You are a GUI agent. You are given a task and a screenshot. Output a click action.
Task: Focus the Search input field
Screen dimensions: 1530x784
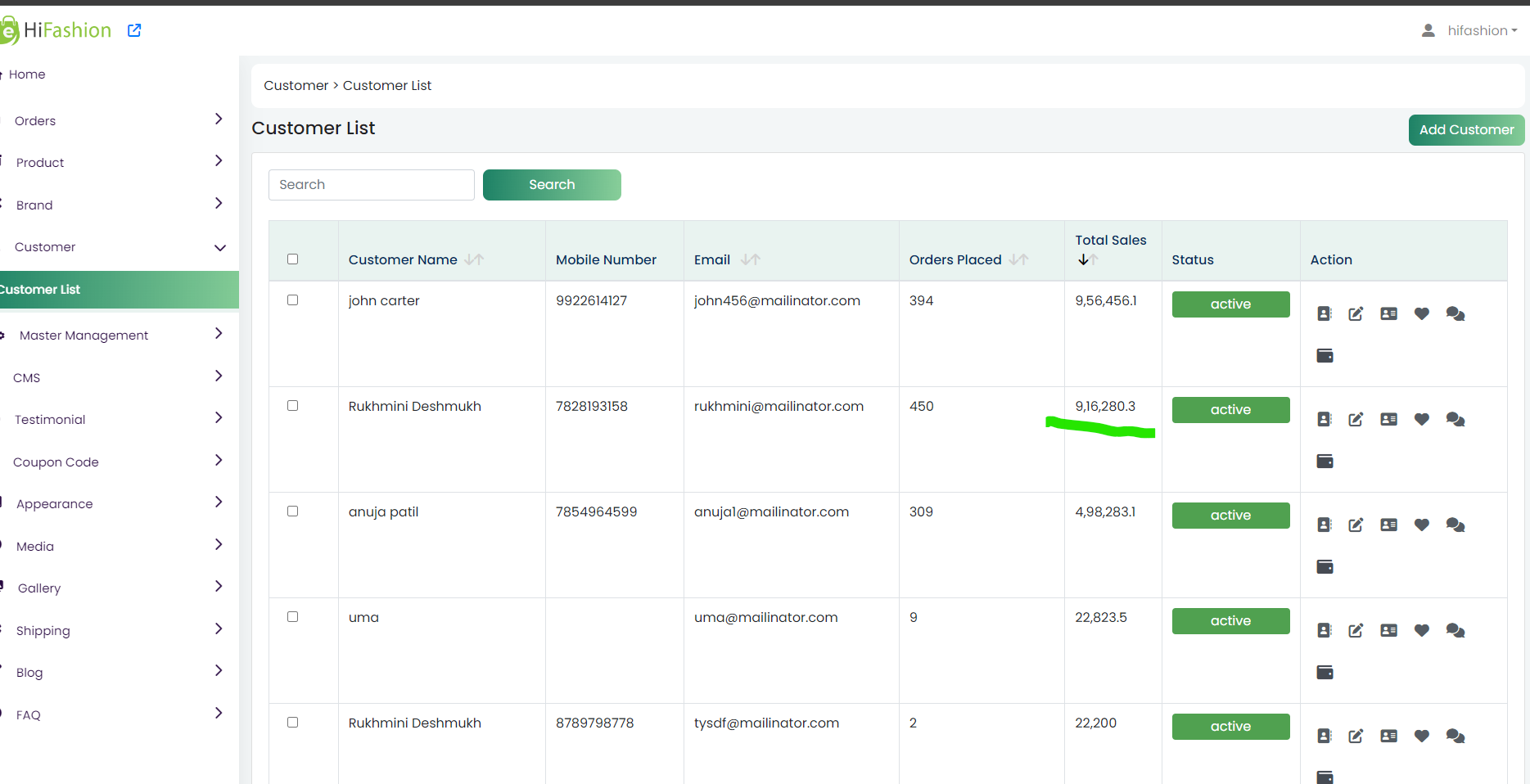tap(372, 185)
